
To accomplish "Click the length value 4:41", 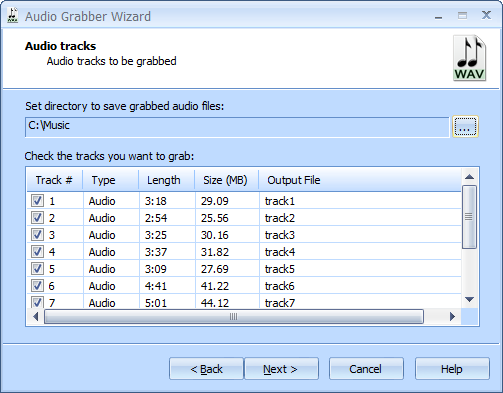I will (156, 286).
